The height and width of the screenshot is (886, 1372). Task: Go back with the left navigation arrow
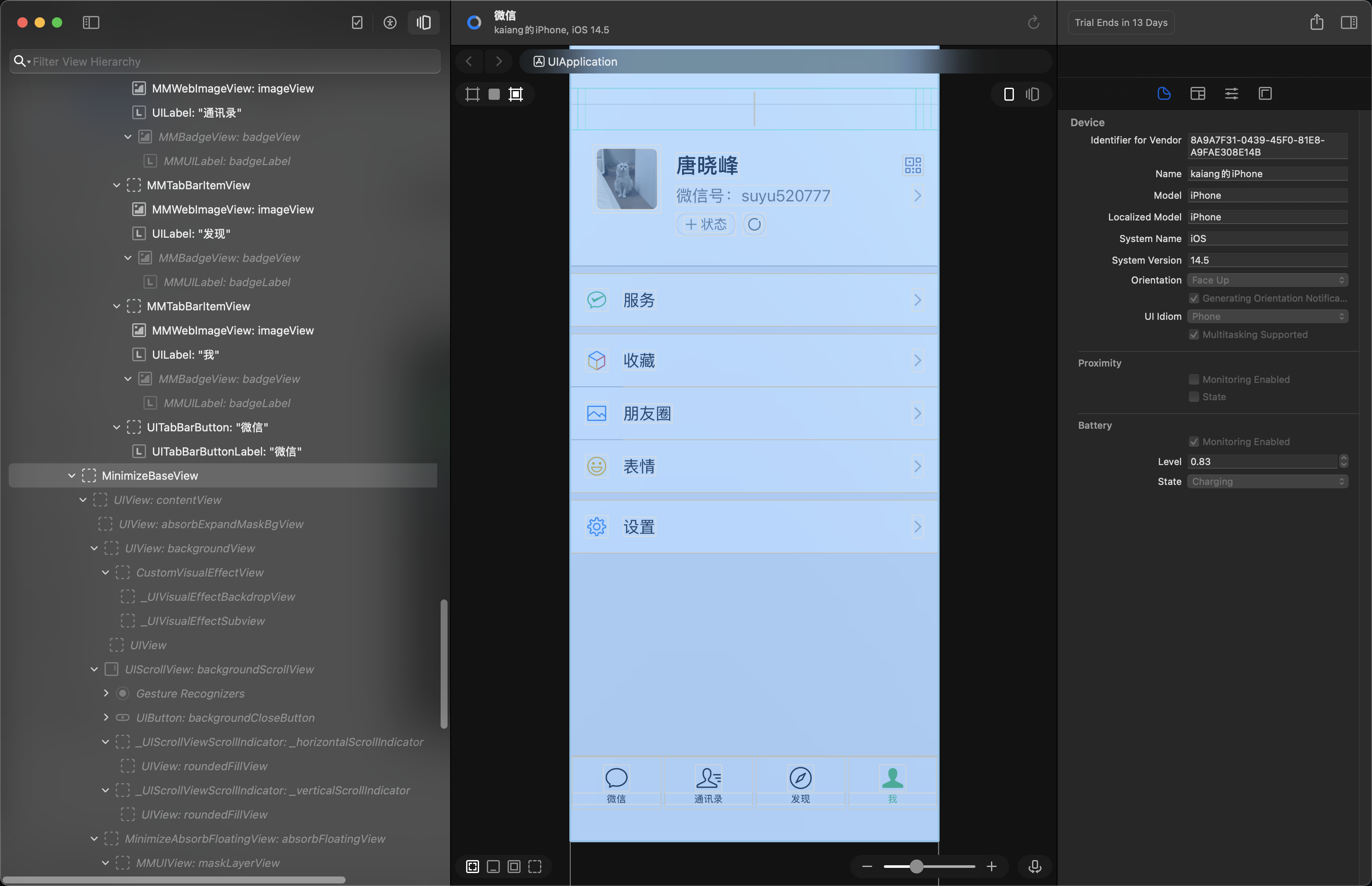tap(469, 61)
